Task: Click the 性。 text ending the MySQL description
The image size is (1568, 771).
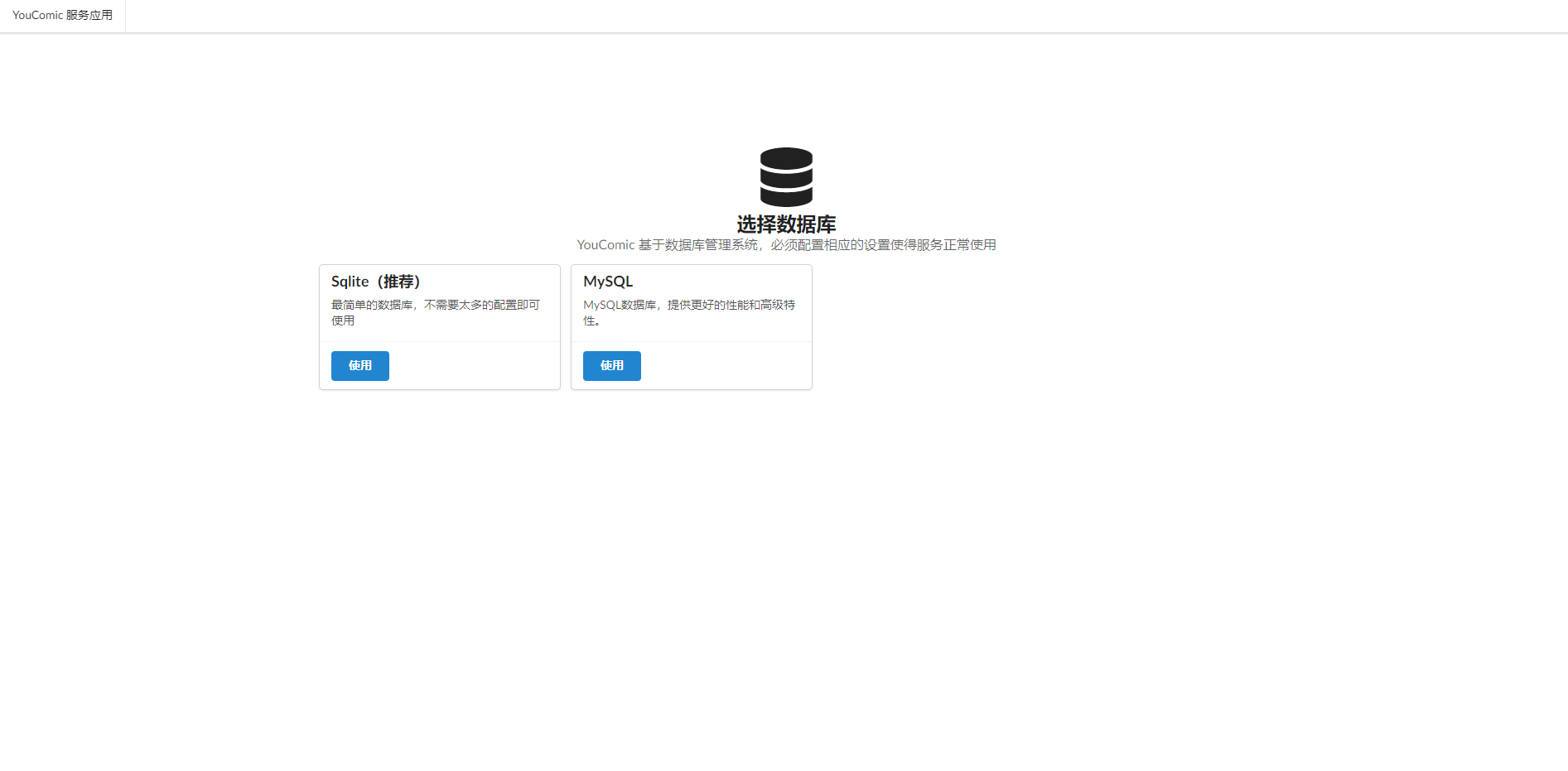Action: [591, 320]
